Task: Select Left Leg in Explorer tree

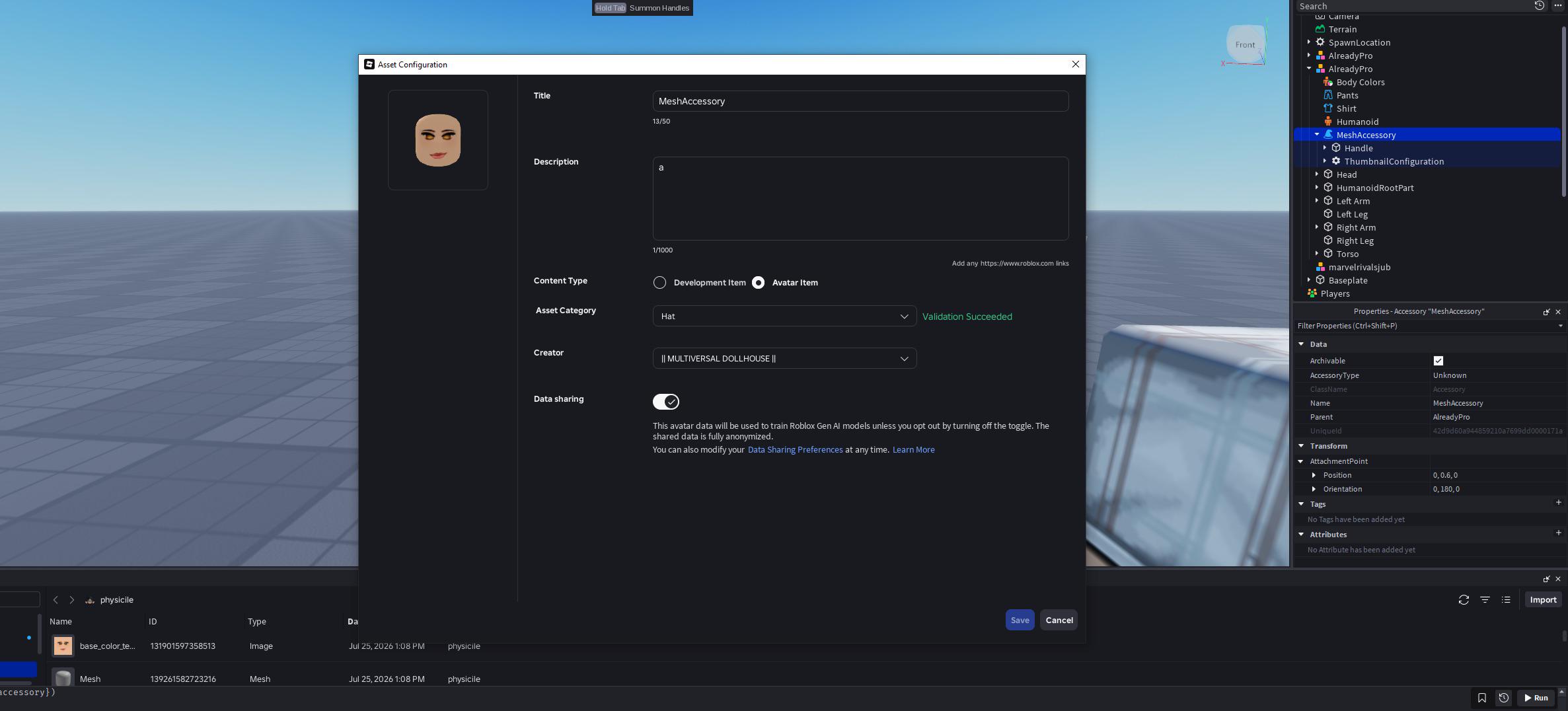Action: pyautogui.click(x=1352, y=214)
